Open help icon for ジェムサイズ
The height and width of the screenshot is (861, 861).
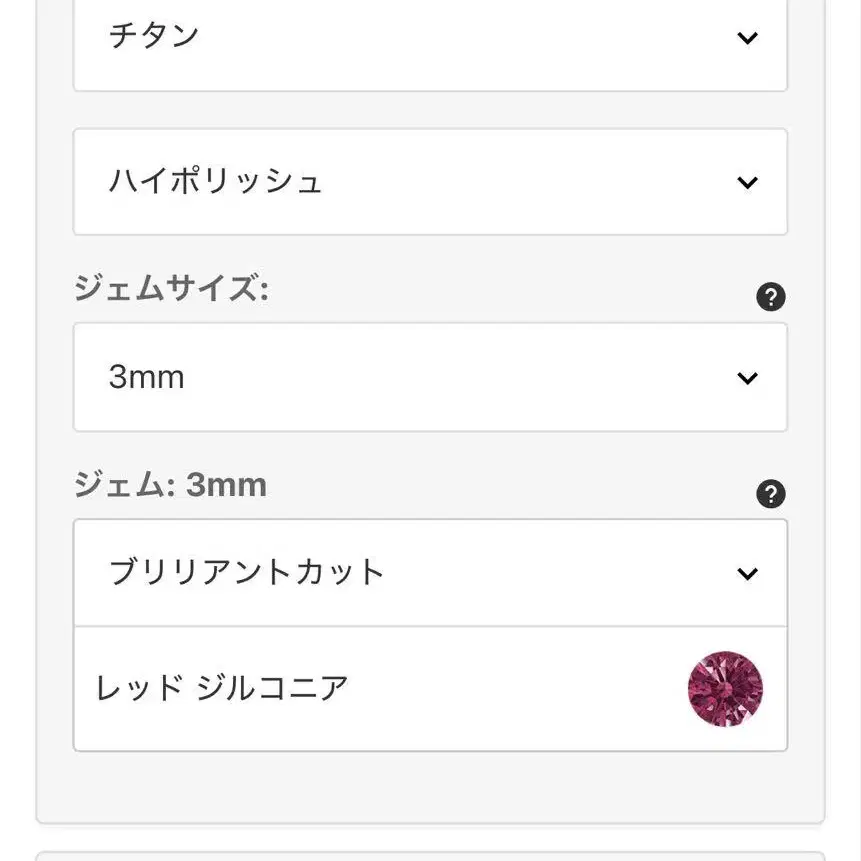pyautogui.click(x=770, y=297)
